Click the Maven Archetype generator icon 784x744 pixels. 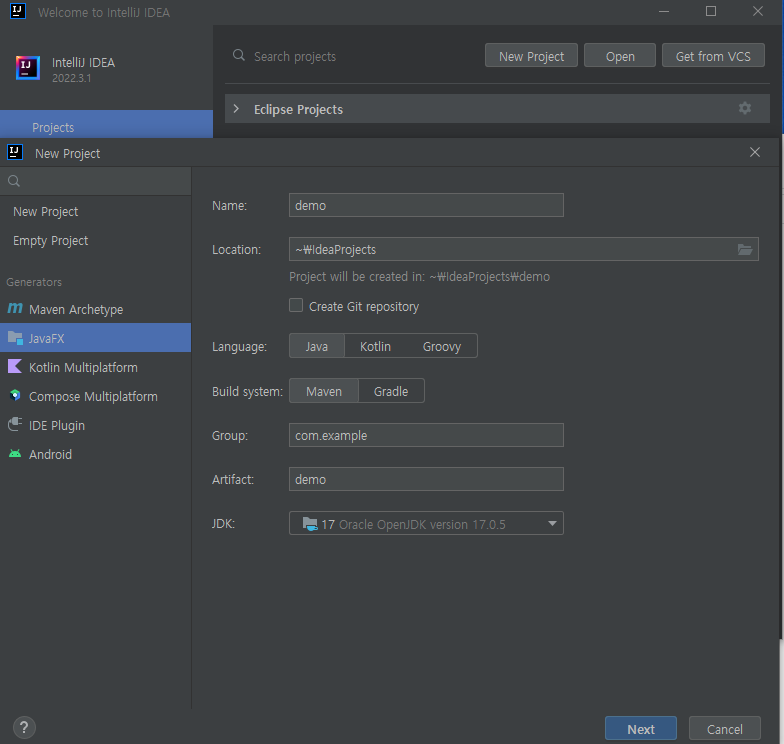point(15,308)
